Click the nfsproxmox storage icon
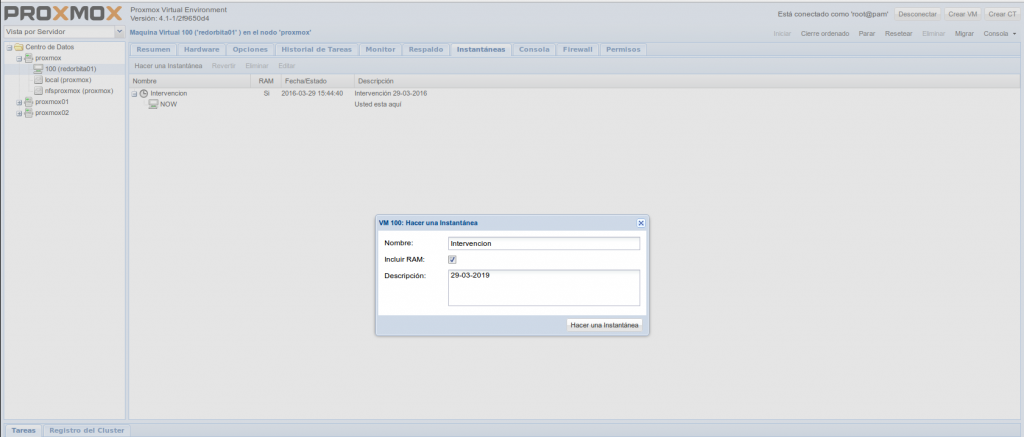Screen dimensions: 1024x437 (x=38, y=91)
